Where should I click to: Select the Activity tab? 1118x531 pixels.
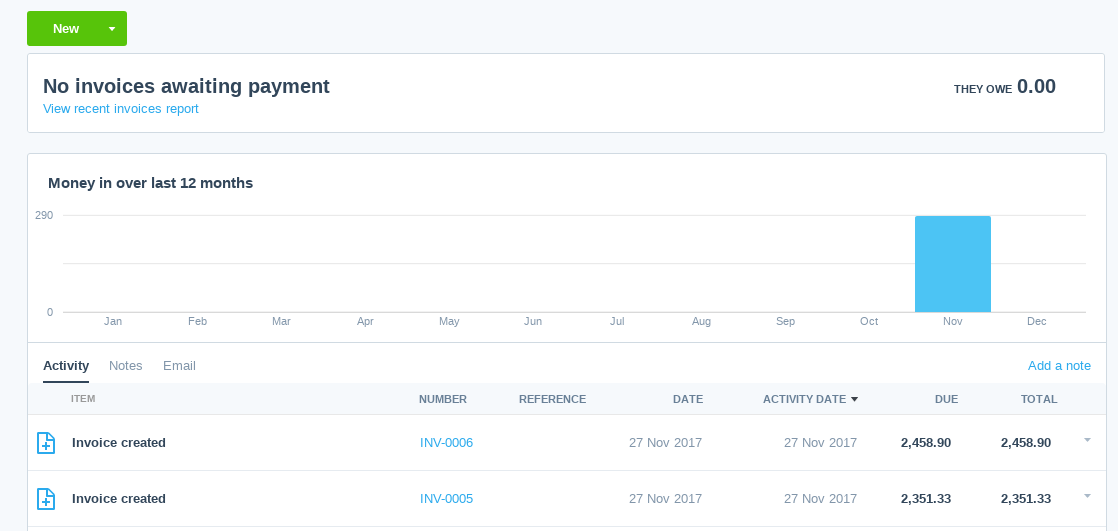(66, 366)
